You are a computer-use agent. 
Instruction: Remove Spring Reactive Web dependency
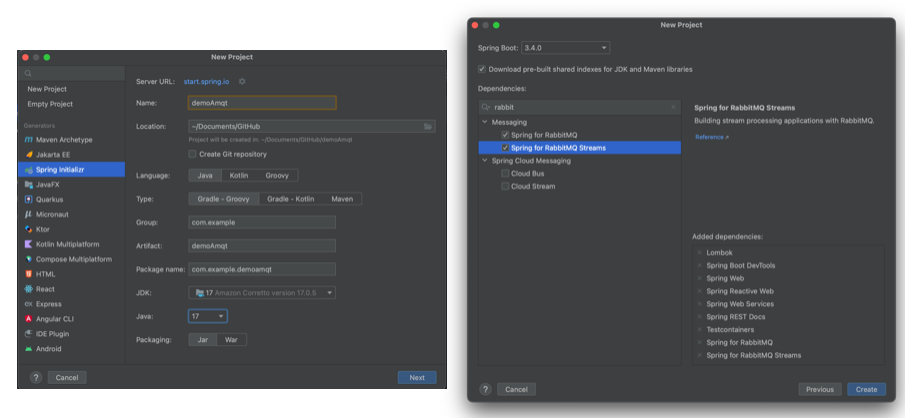[700, 291]
